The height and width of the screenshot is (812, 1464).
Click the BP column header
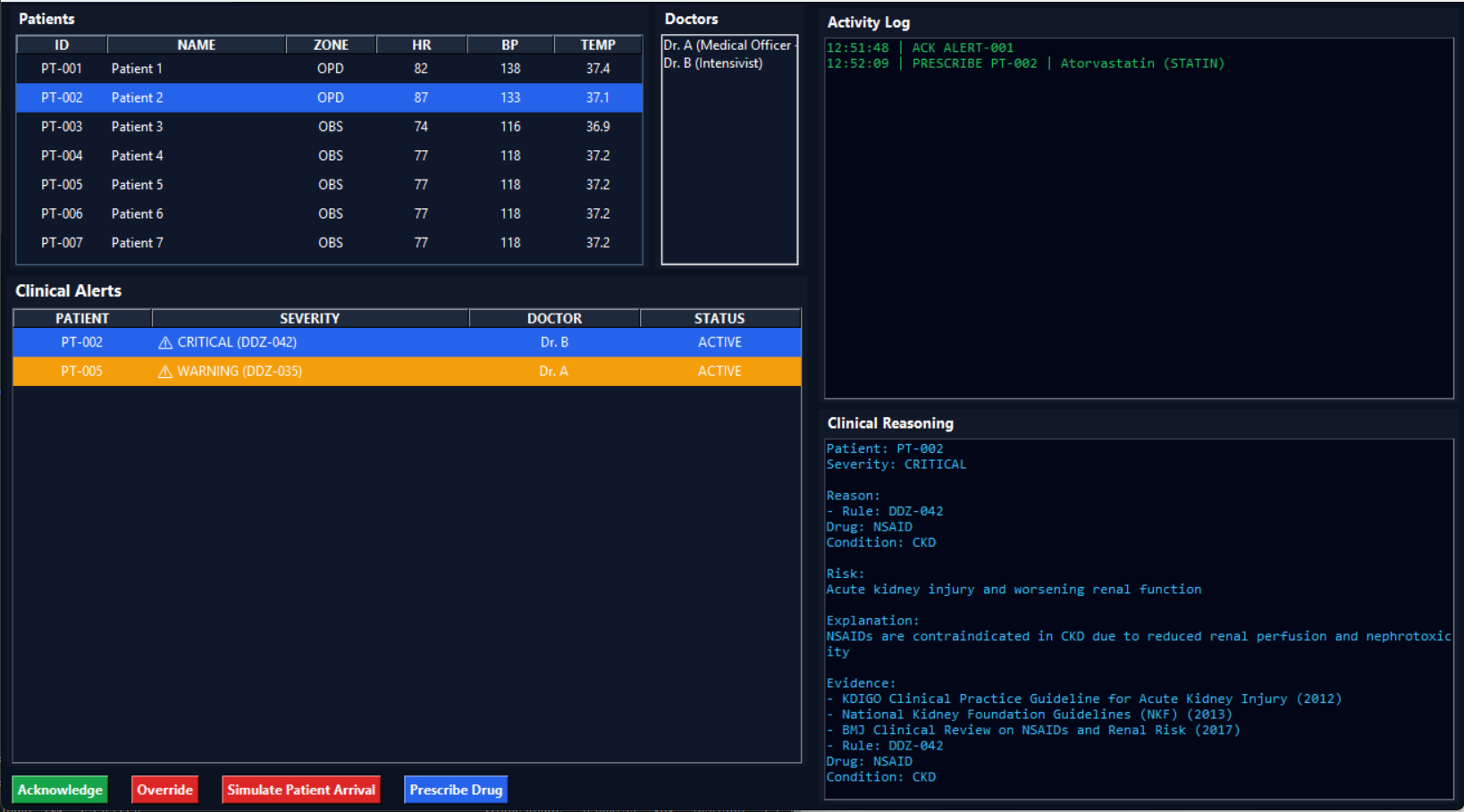pyautogui.click(x=510, y=45)
